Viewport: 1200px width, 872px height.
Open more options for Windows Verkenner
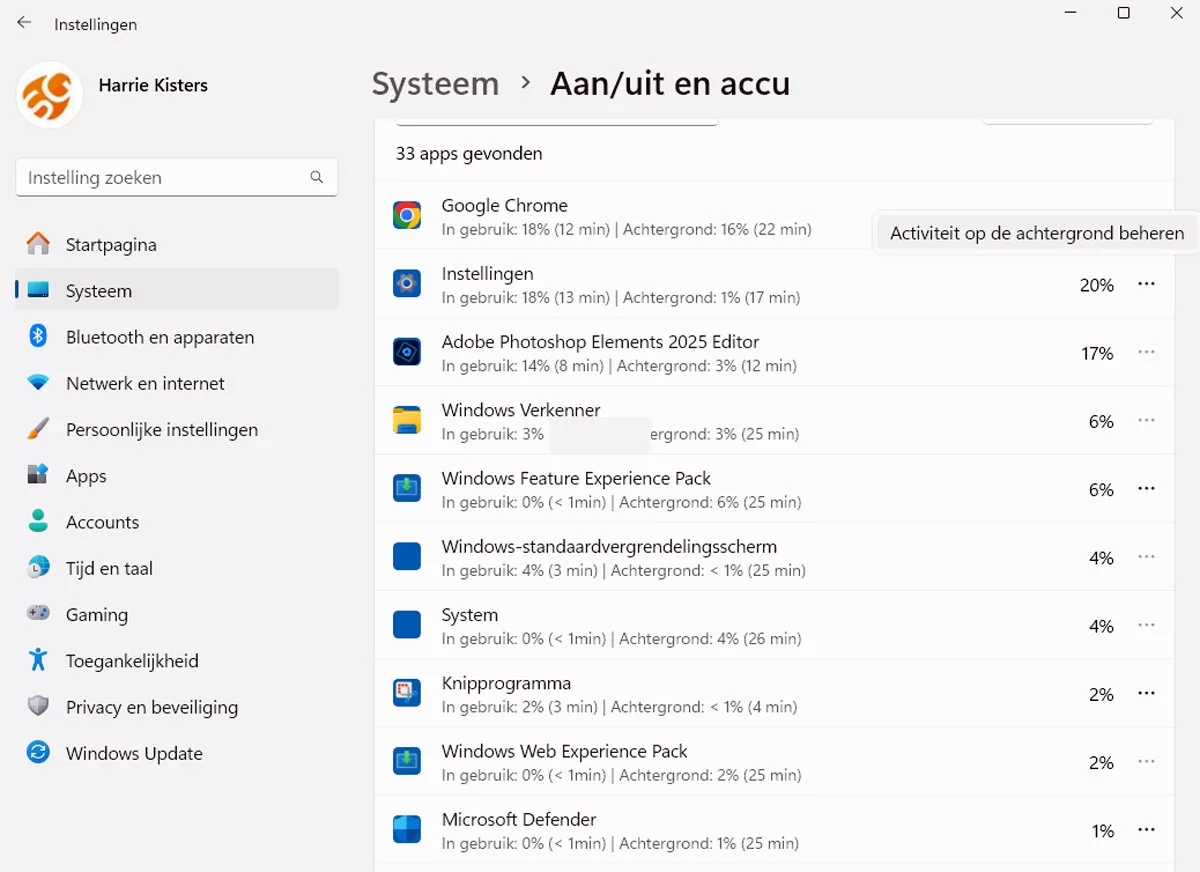point(1146,421)
